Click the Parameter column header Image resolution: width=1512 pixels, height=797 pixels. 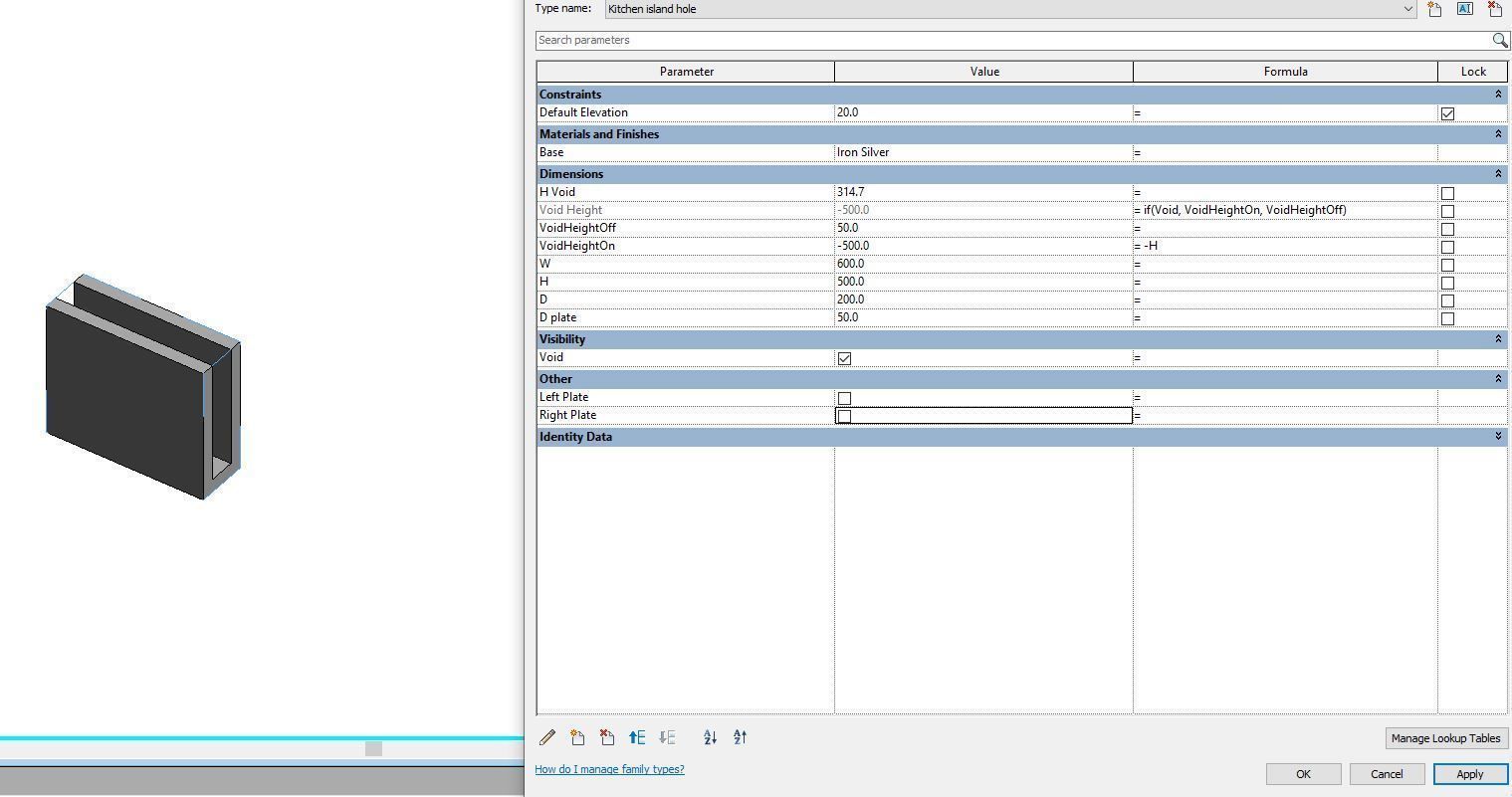pos(686,72)
